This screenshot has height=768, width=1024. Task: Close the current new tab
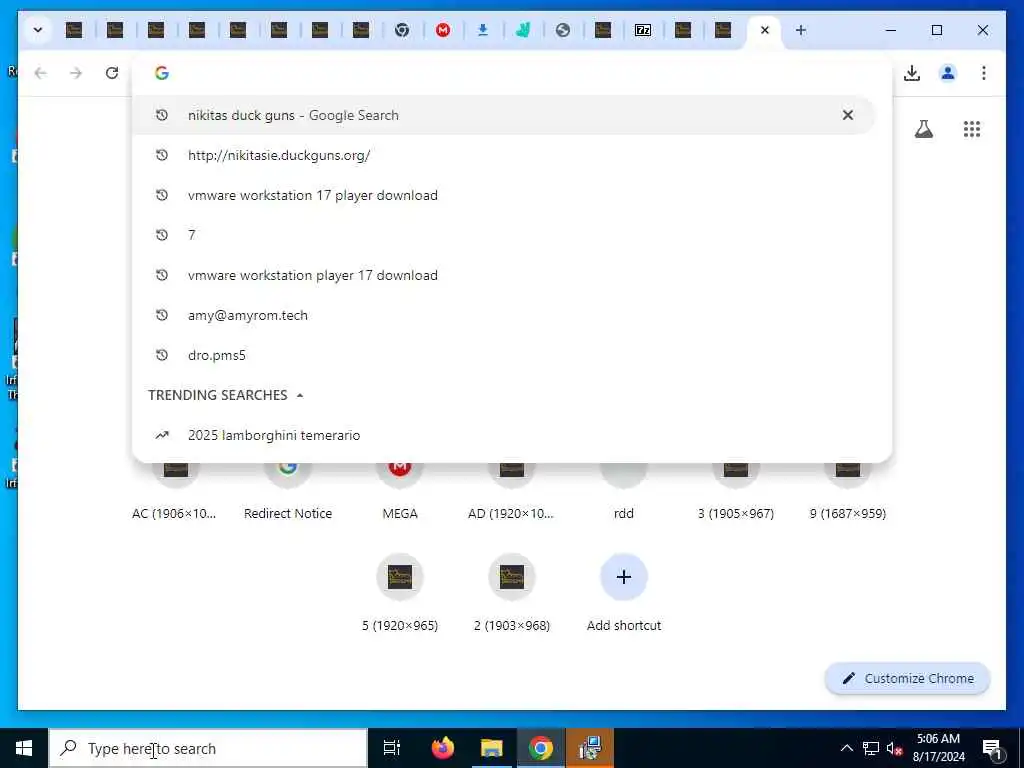tap(765, 30)
